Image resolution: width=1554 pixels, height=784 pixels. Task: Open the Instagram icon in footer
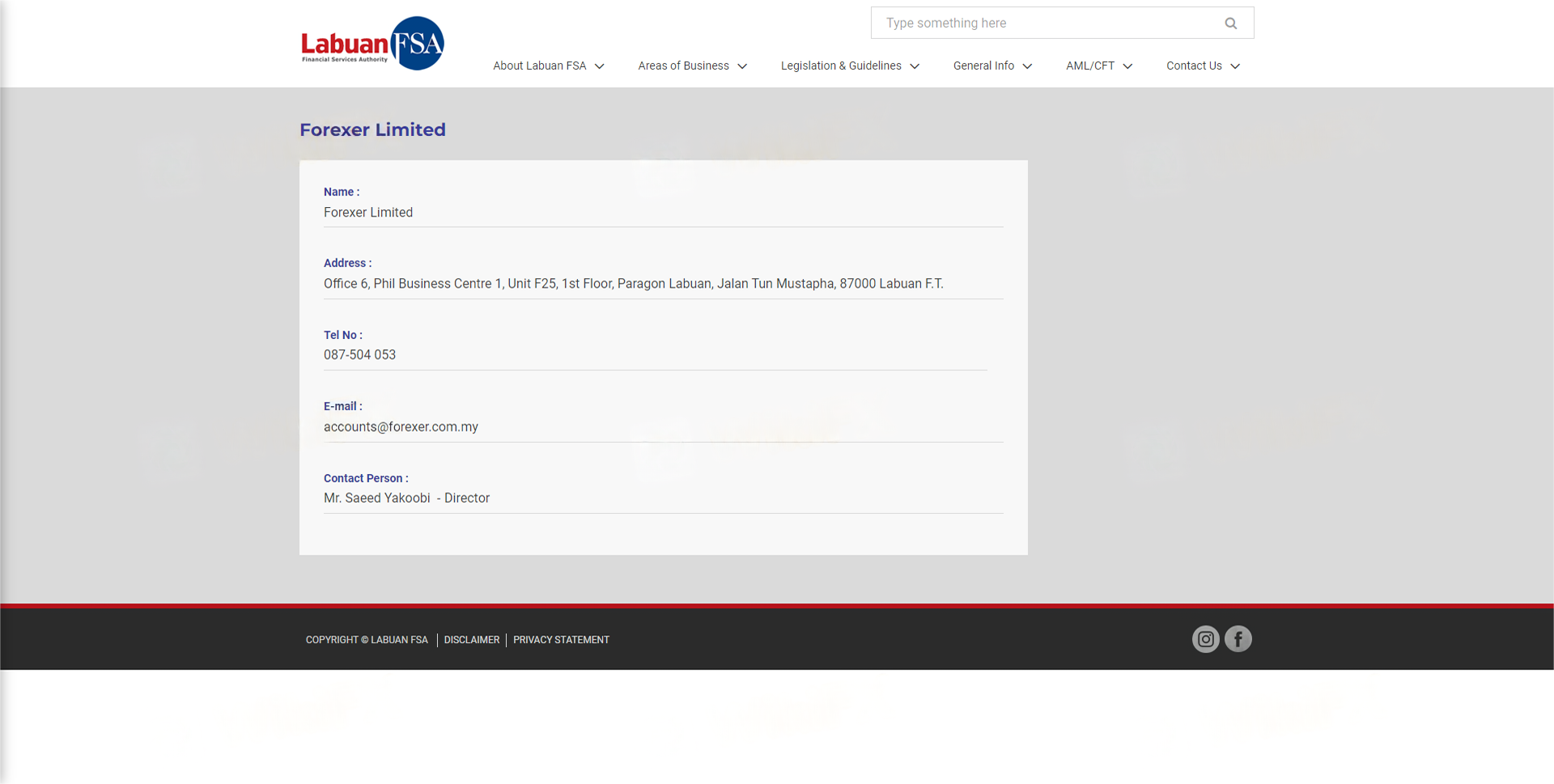click(1206, 639)
